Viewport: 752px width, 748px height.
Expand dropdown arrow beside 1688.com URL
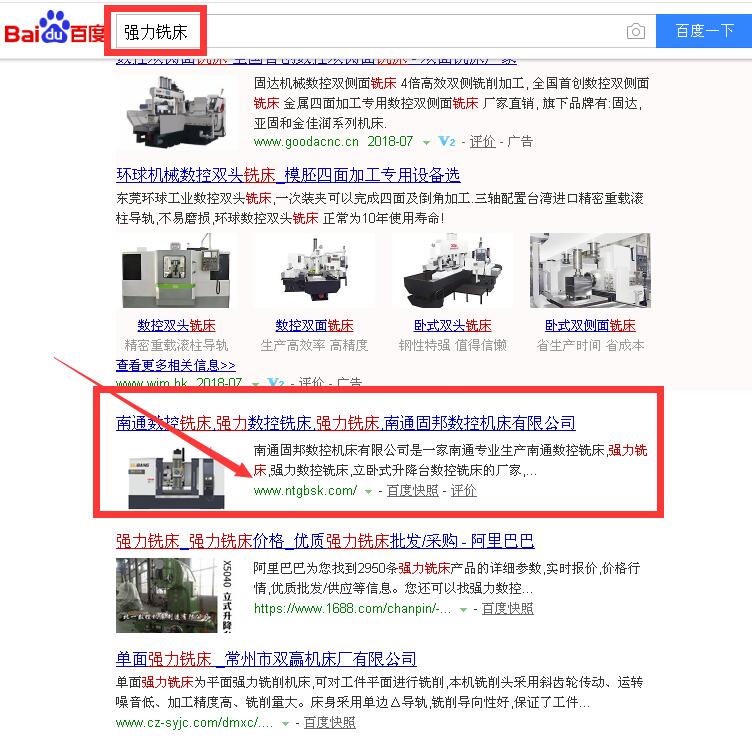click(463, 609)
